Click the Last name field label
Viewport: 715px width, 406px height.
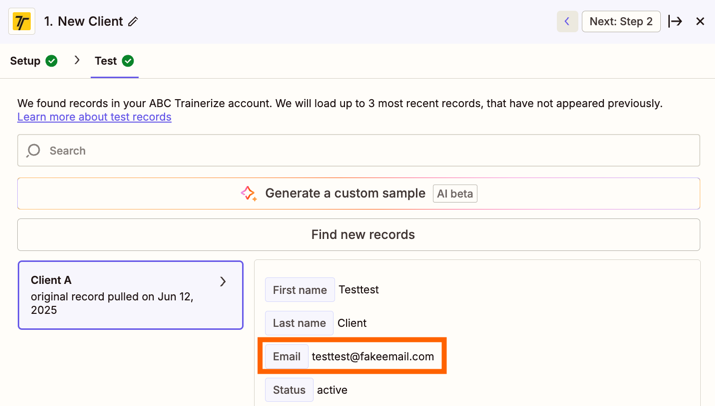[x=299, y=323]
